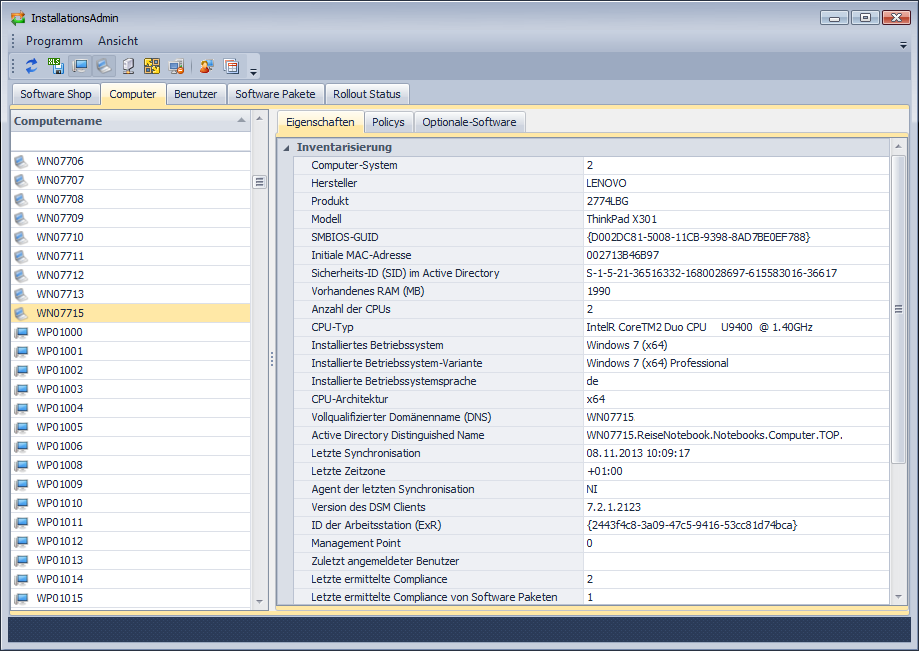Click the XLS export save icon
This screenshot has height=651, width=919.
56,67
